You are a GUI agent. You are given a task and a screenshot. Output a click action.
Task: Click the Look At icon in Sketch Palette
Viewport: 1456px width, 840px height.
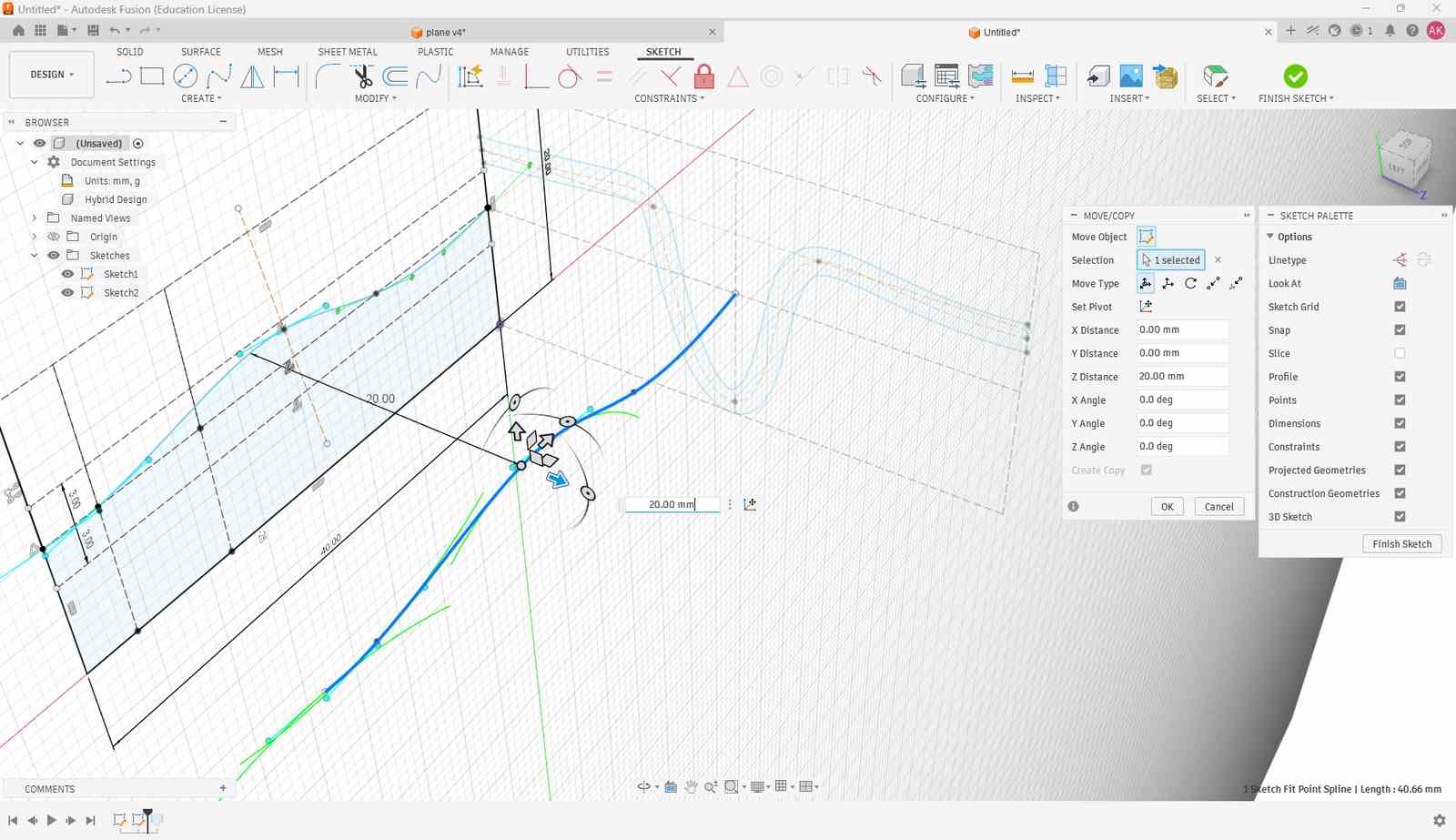click(1400, 284)
